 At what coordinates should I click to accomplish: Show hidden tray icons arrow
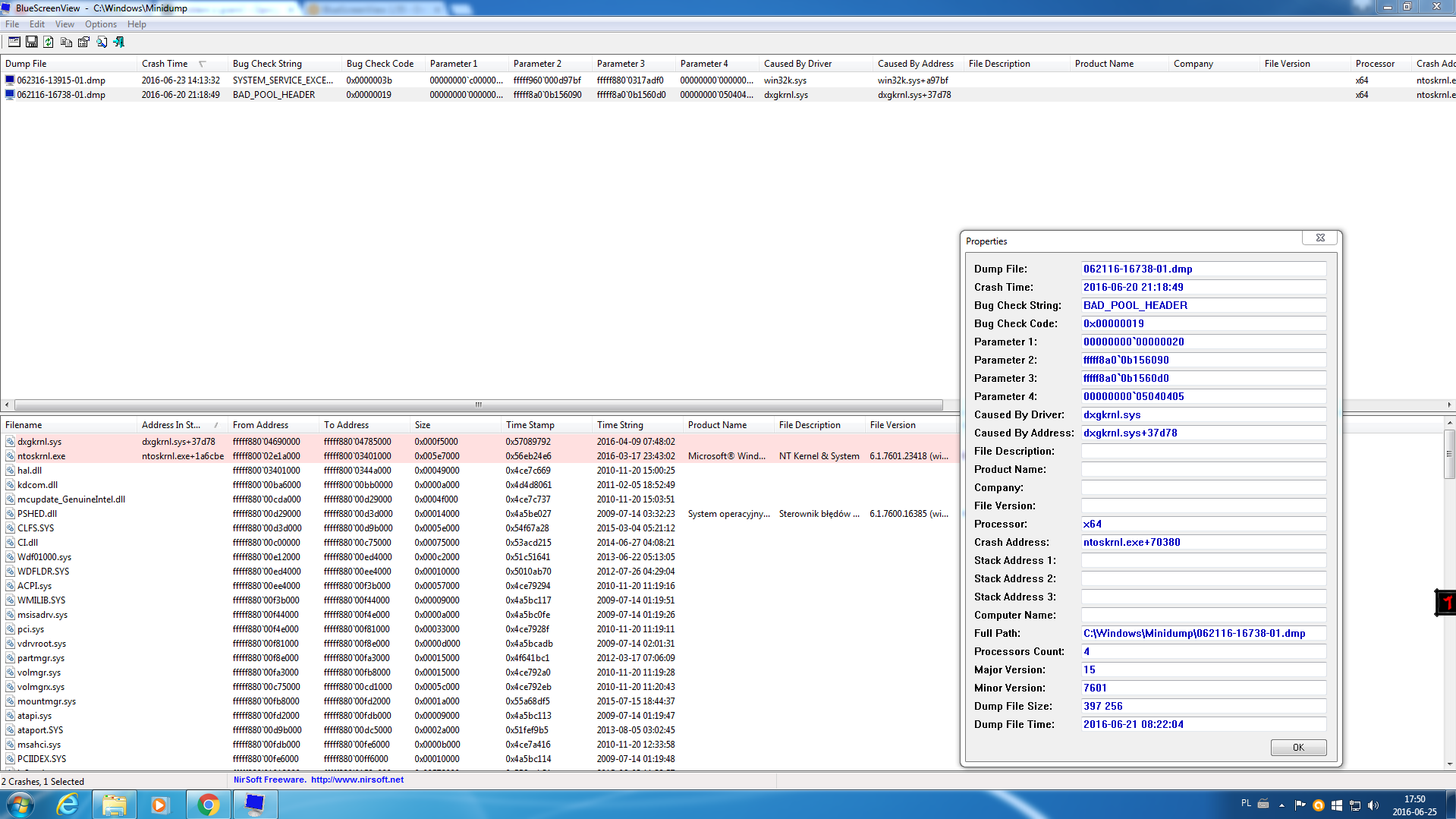pos(1282,805)
